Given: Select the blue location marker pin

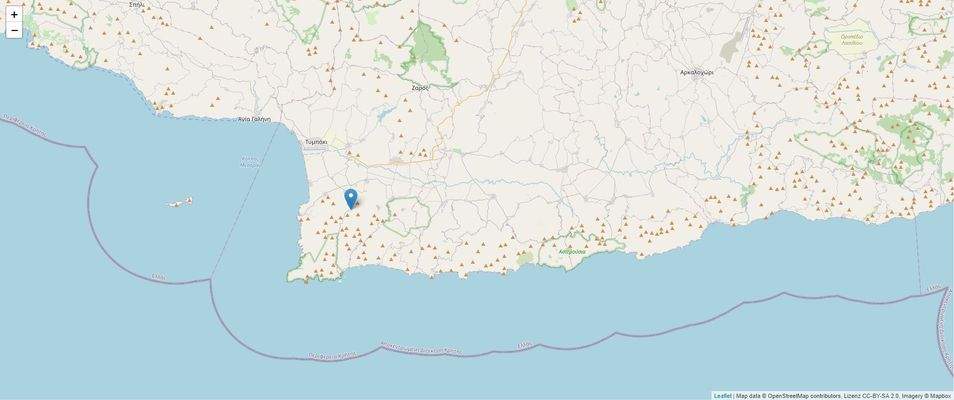Looking at the screenshot, I should click(x=351, y=199).
